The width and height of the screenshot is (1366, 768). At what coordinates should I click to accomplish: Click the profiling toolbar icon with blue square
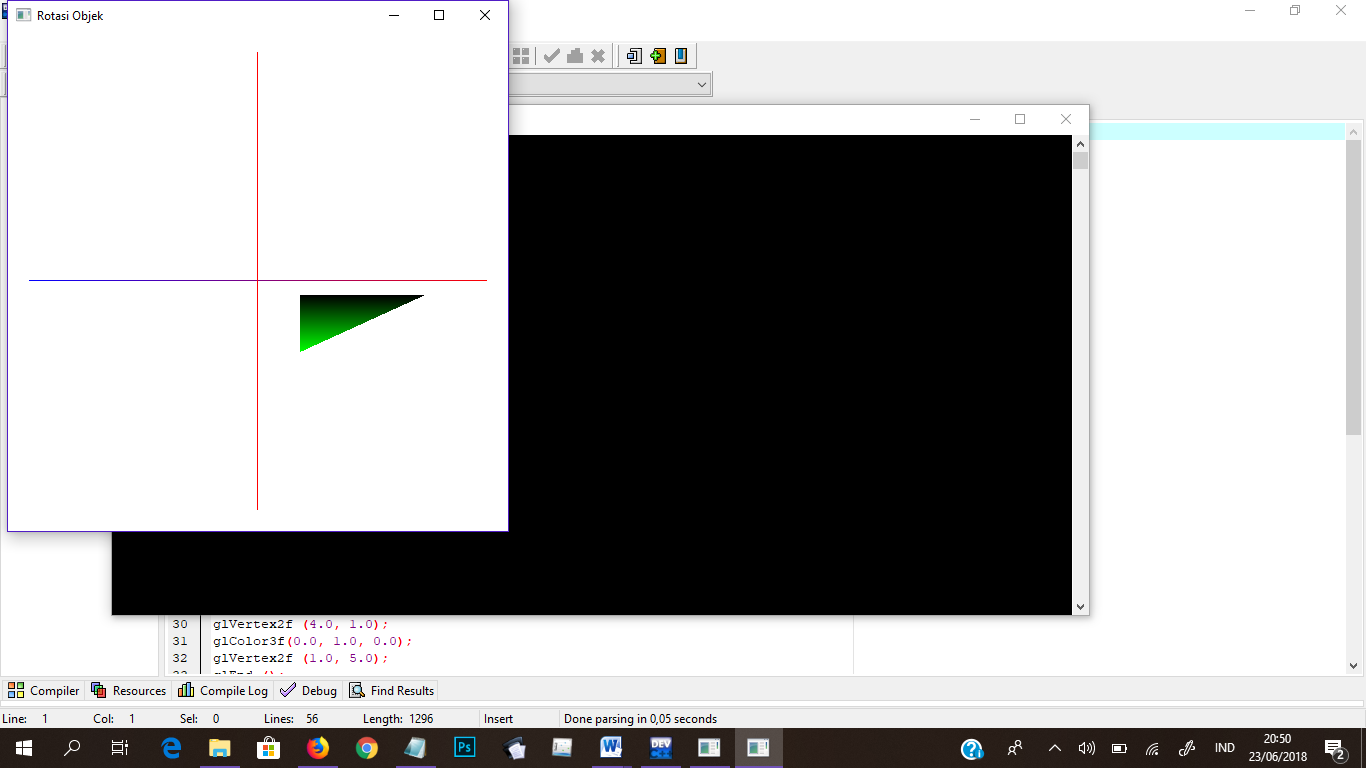click(634, 55)
